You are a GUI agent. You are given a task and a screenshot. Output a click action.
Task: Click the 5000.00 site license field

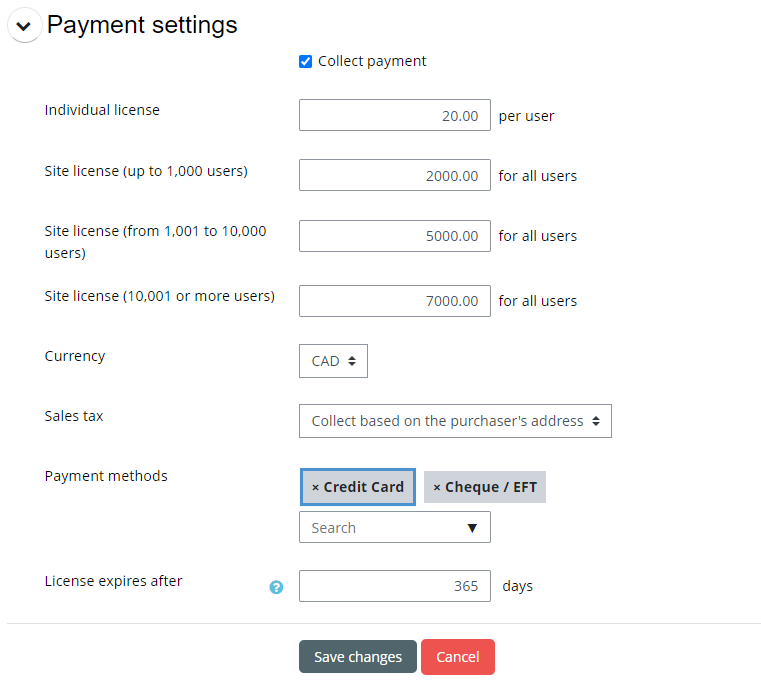tap(394, 236)
